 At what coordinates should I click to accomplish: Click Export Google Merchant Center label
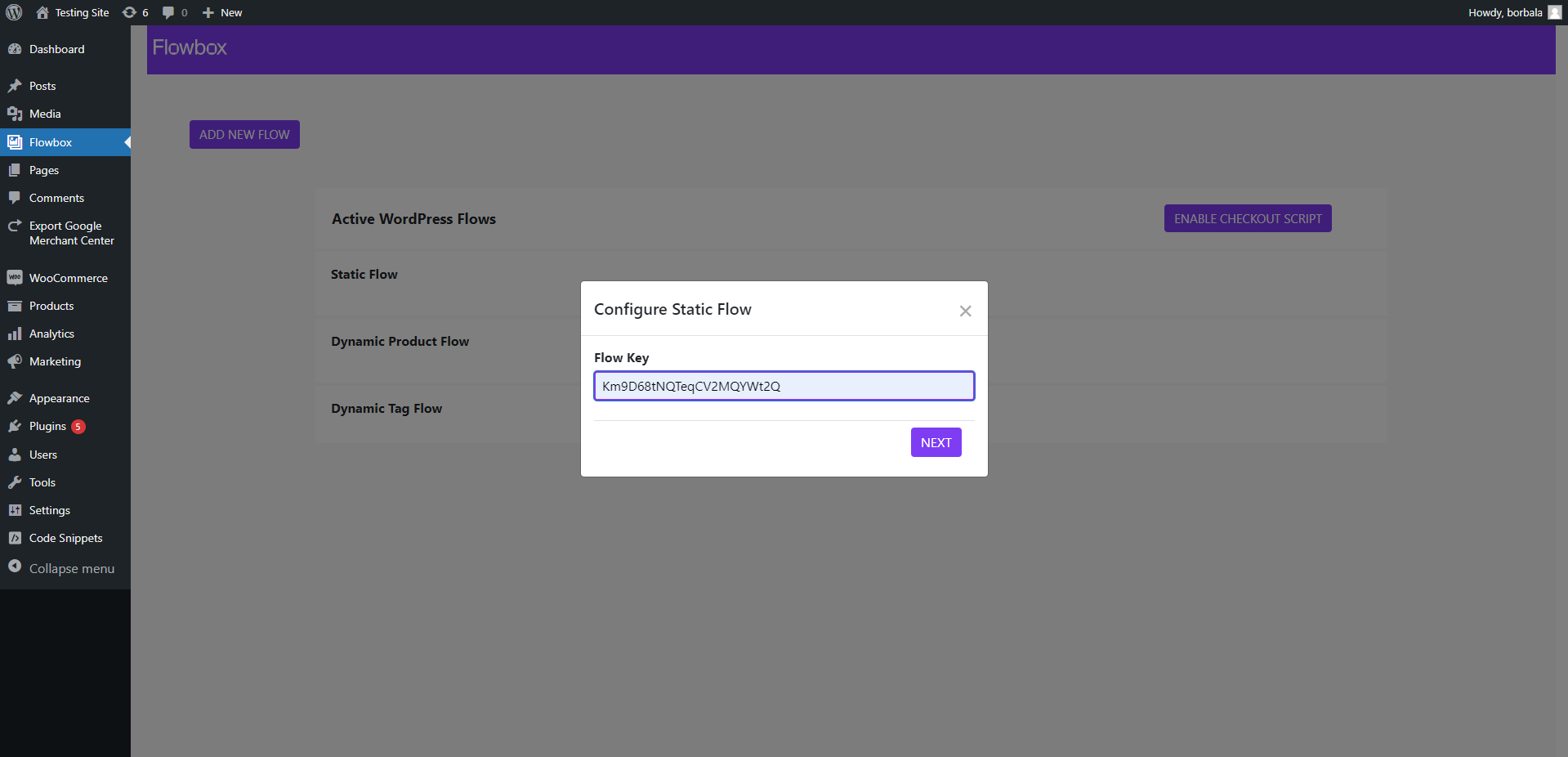(x=72, y=233)
